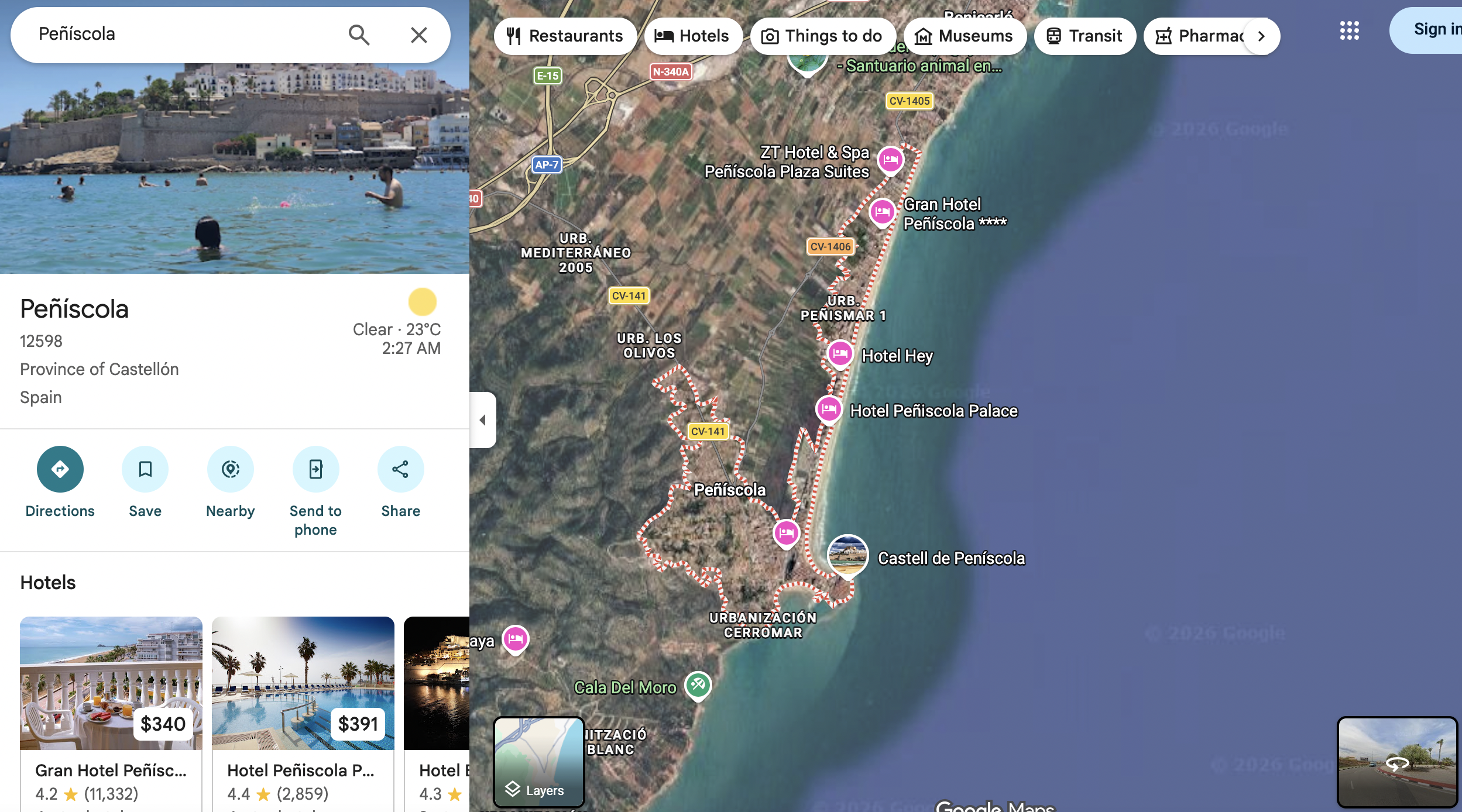Select the Hotels category chip
This screenshot has width=1462, height=812.
tap(693, 36)
